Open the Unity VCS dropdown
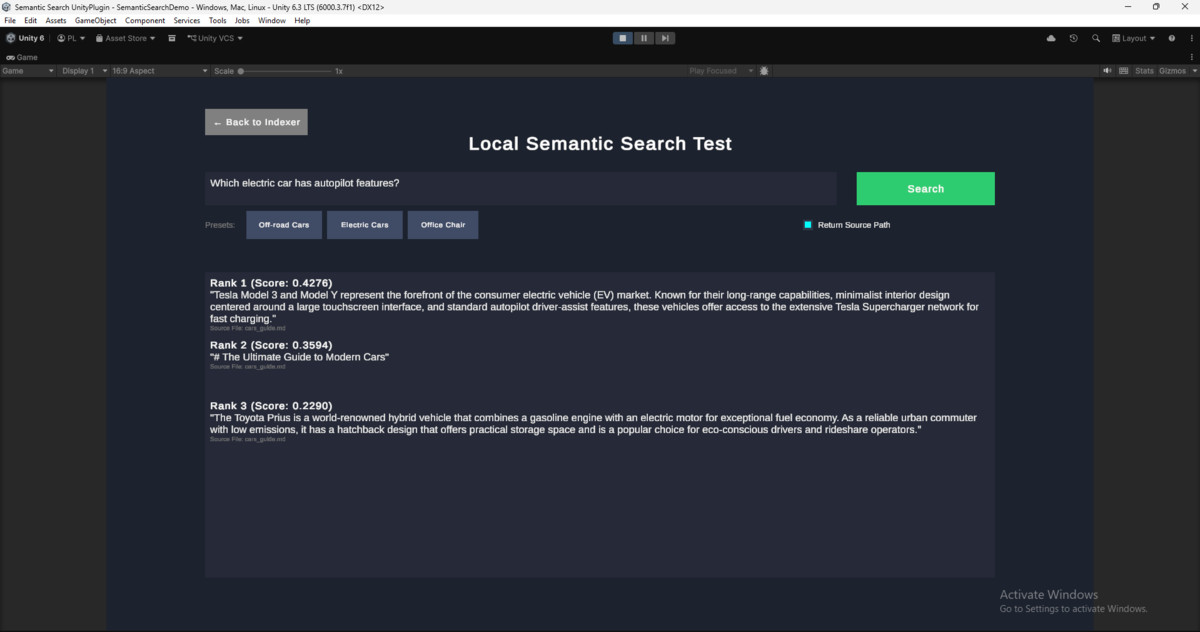1200x632 pixels. (215, 38)
